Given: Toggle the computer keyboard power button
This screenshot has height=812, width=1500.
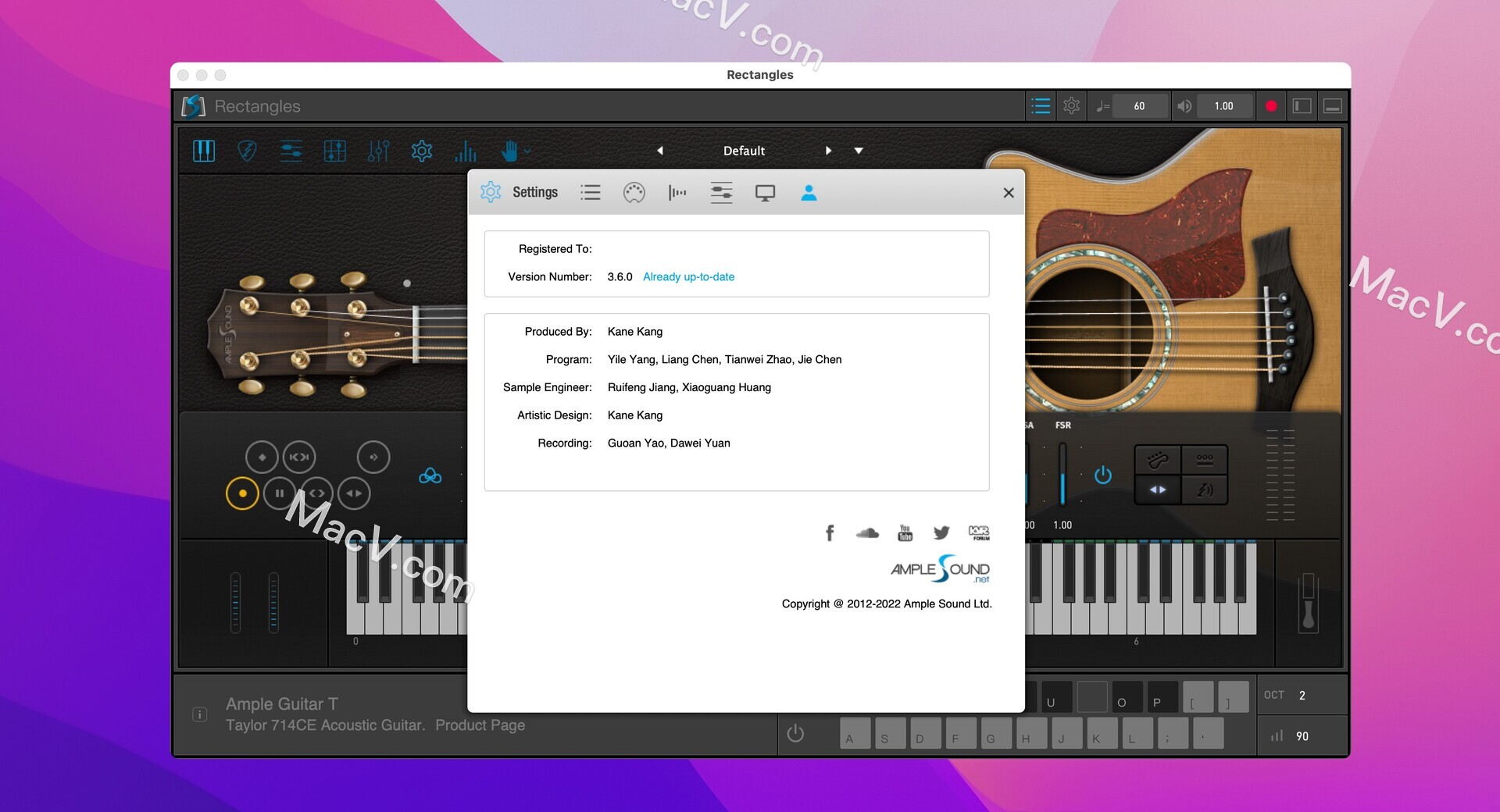Looking at the screenshot, I should click(x=795, y=734).
